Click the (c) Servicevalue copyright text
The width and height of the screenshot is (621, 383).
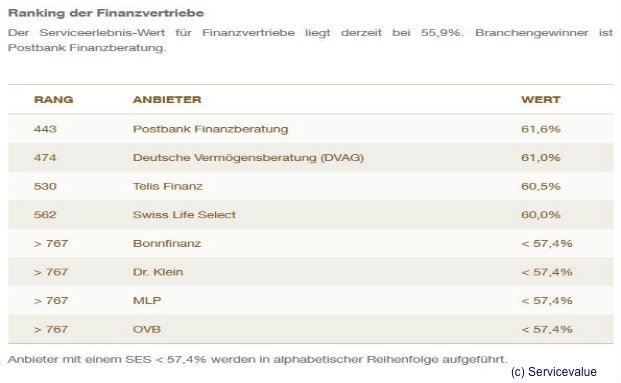click(x=554, y=372)
